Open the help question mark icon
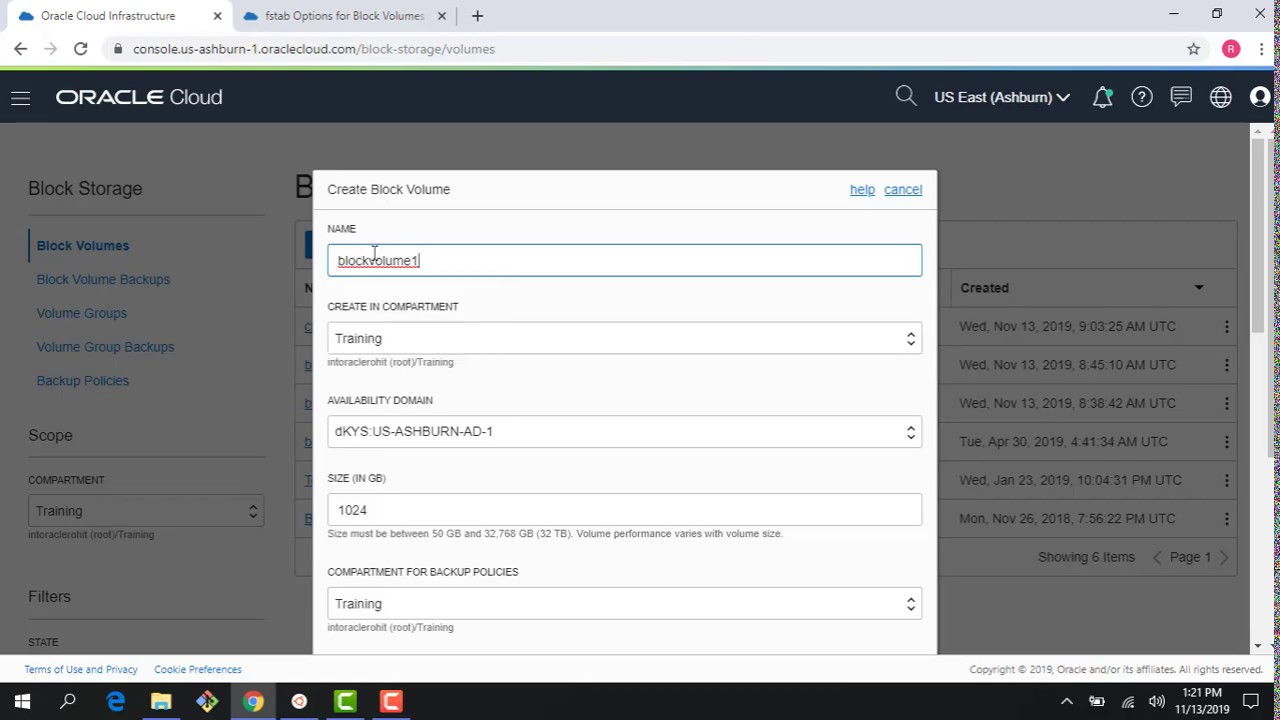The width and height of the screenshot is (1280, 720). [x=1141, y=97]
